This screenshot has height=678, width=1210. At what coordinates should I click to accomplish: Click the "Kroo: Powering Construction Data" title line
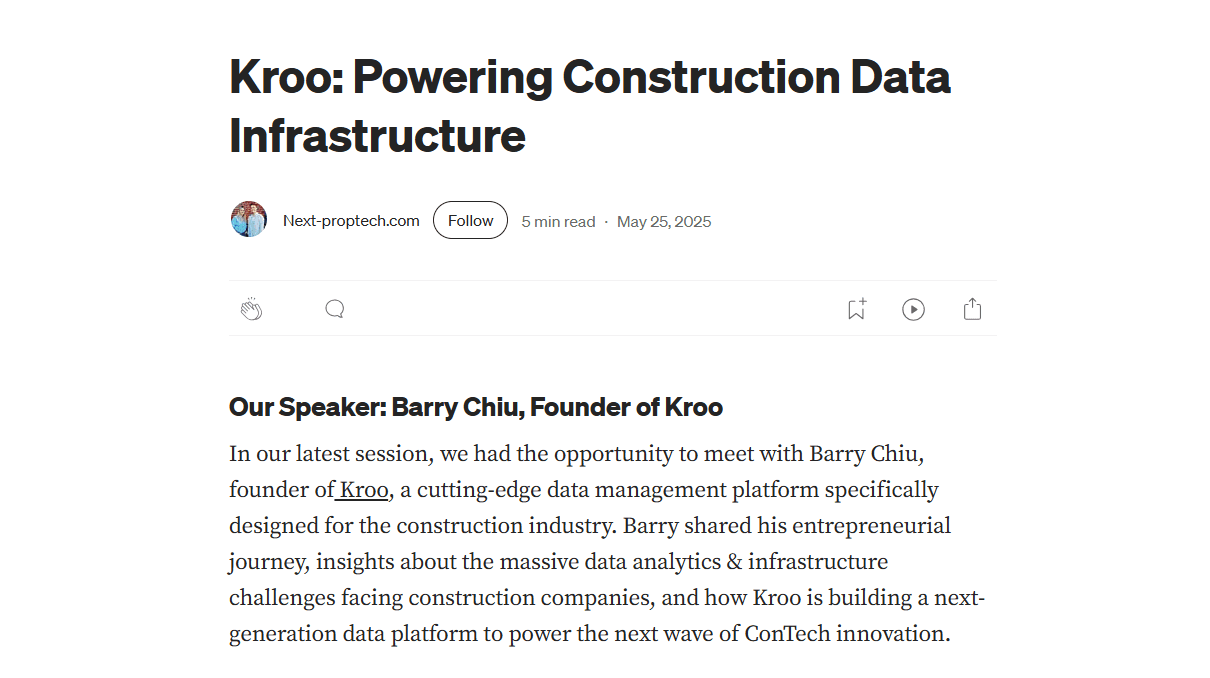click(589, 78)
